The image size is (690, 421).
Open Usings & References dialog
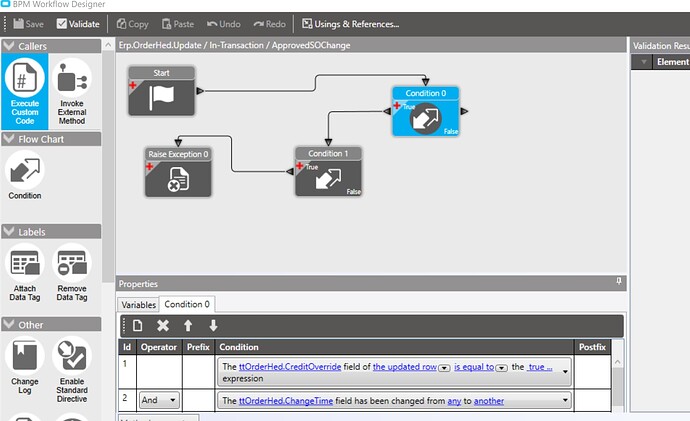point(350,24)
